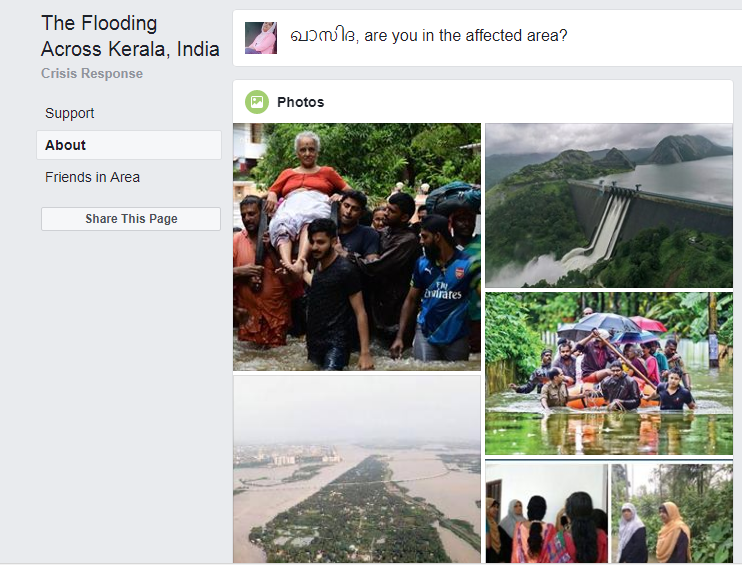
Task: Click the green Photos section icon
Action: coord(257,102)
